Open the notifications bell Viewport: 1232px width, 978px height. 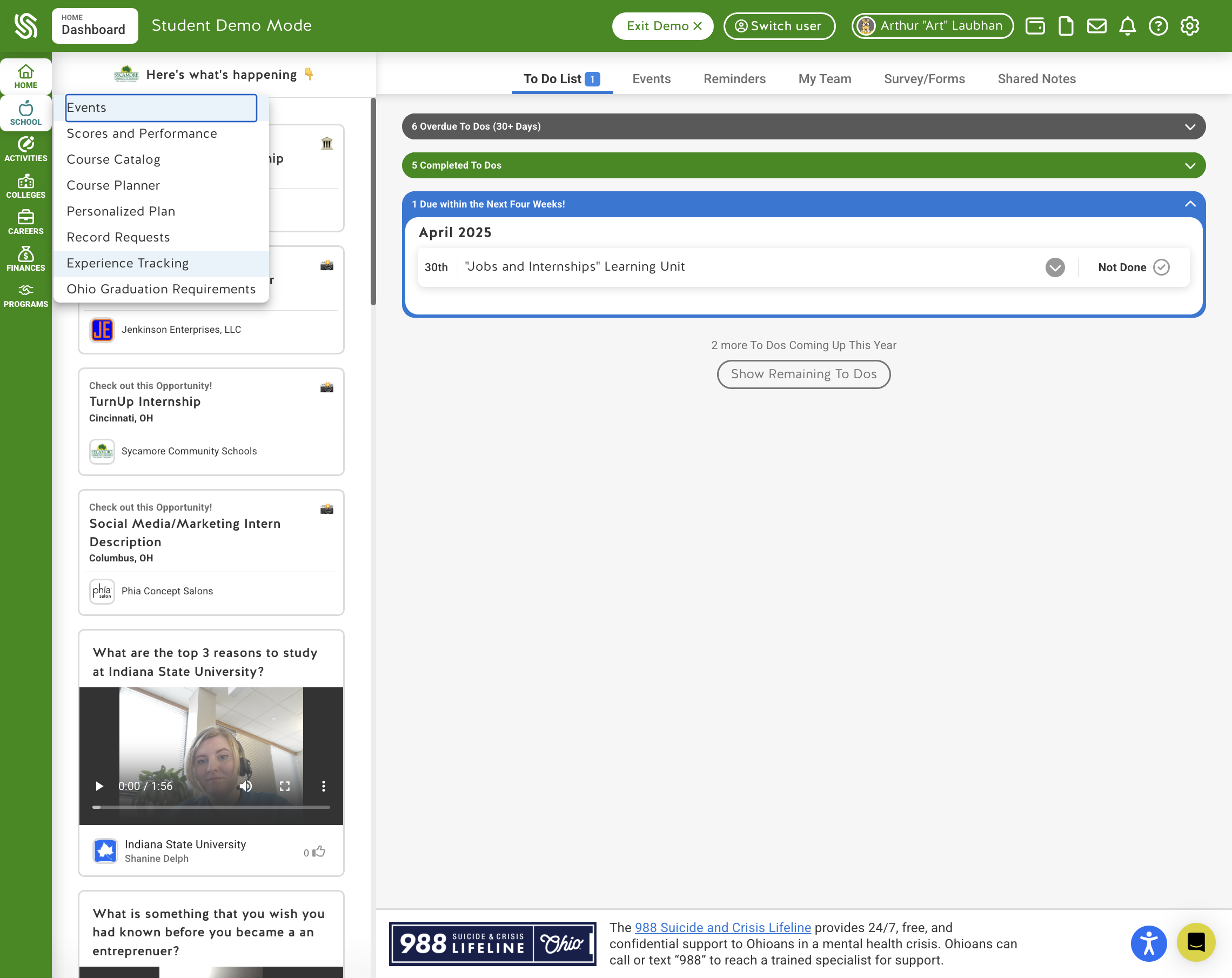[1127, 26]
